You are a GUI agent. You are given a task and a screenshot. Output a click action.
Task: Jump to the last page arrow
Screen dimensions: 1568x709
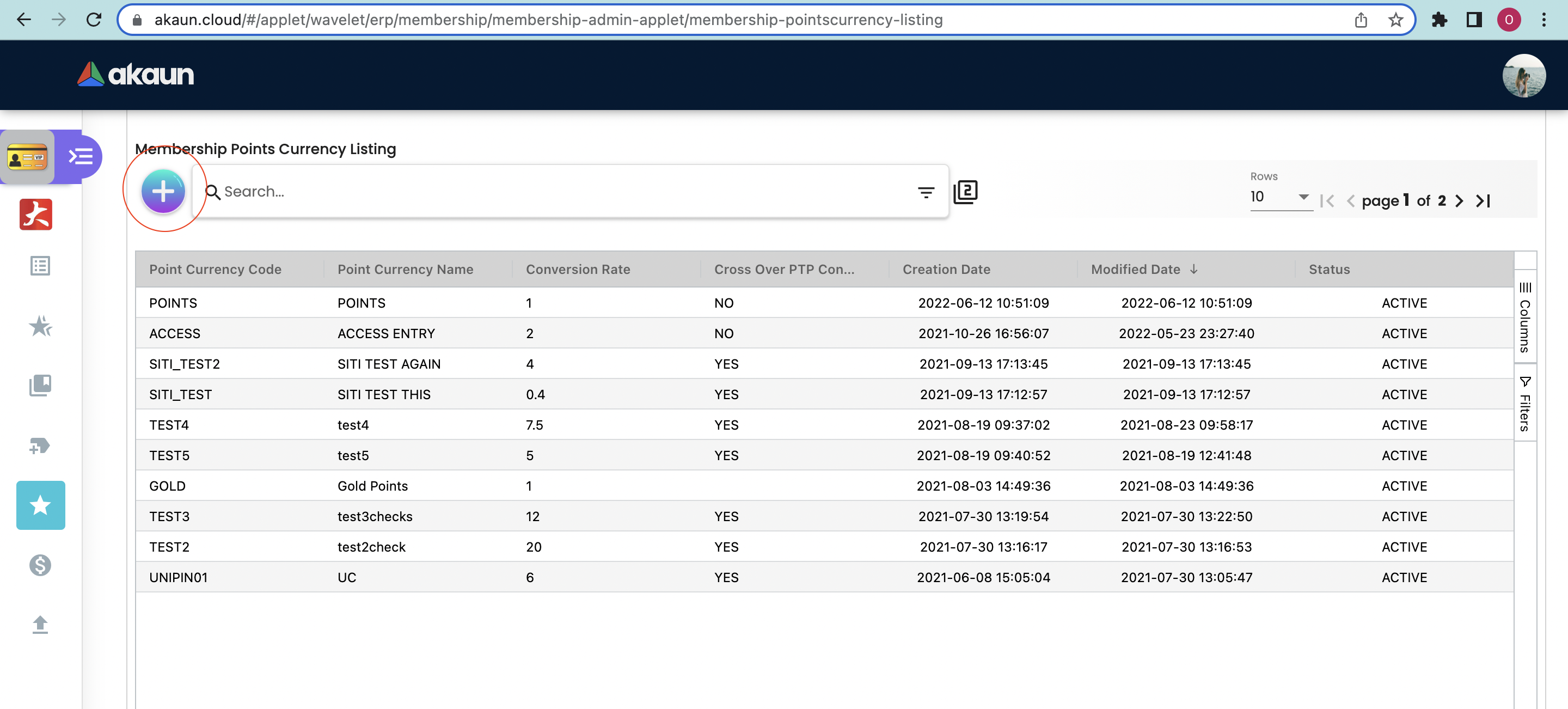pyautogui.click(x=1484, y=201)
